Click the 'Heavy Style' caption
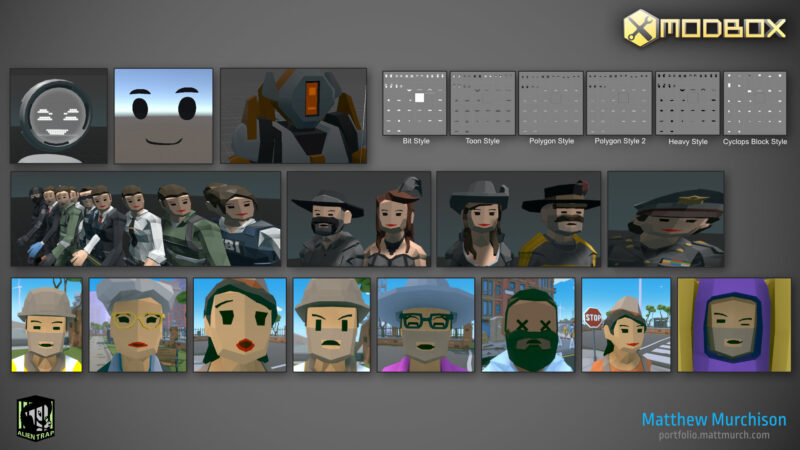This screenshot has height=450, width=800. 688,141
